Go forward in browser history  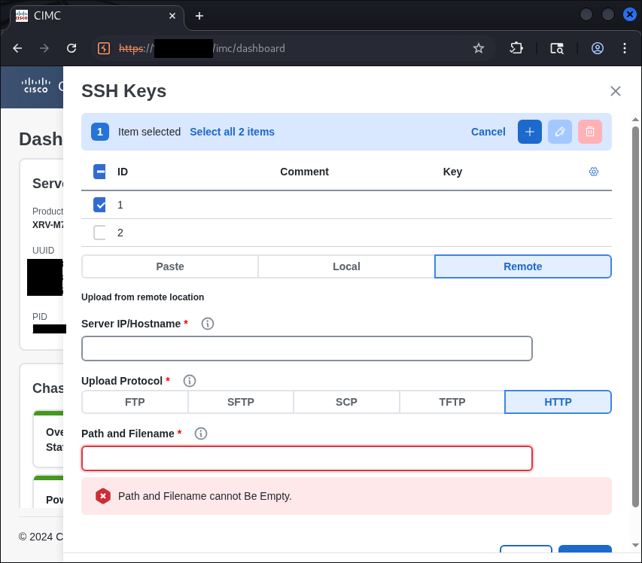pos(44,48)
